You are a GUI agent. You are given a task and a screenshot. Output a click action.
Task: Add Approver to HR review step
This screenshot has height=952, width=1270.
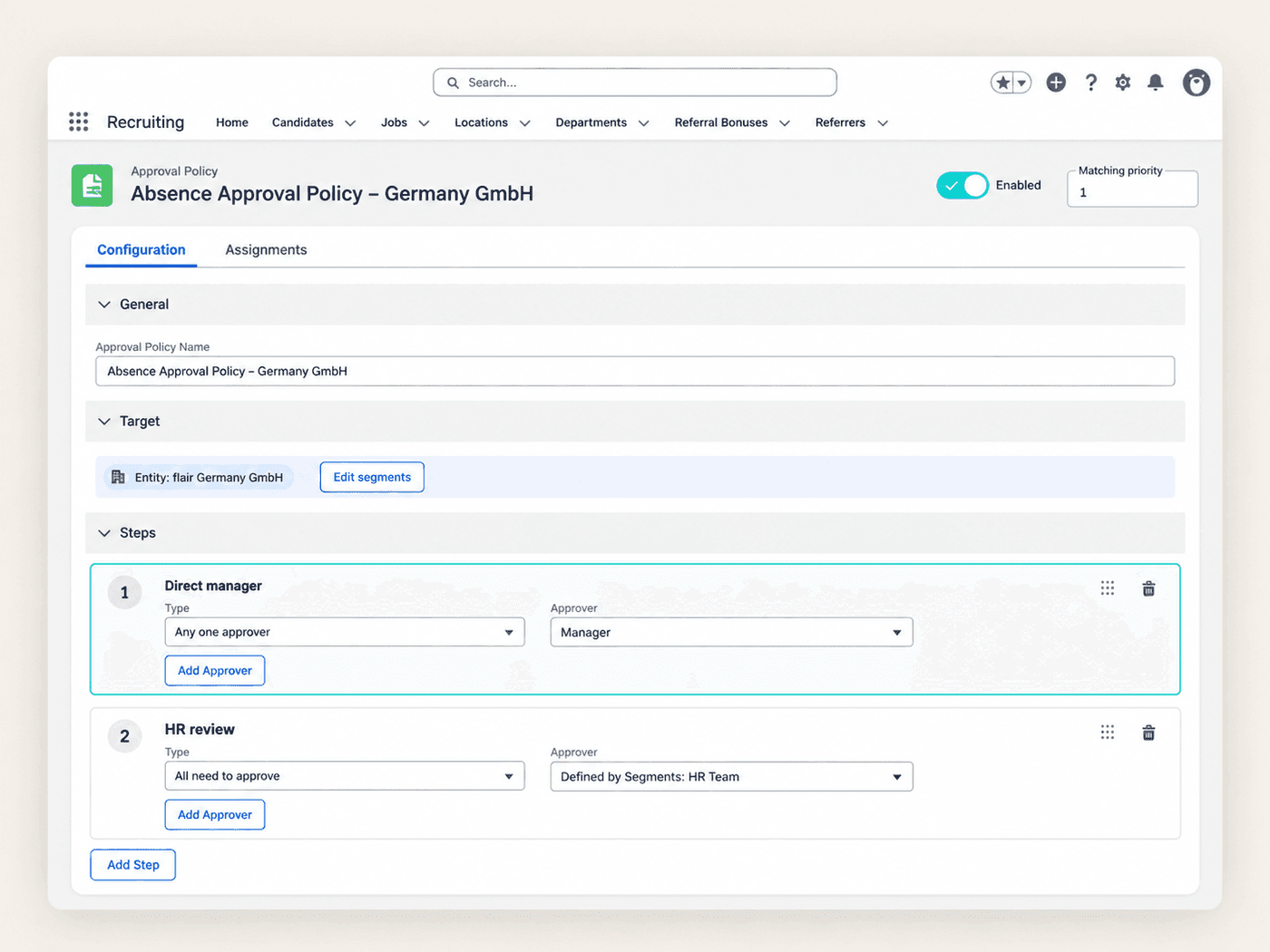coord(215,815)
